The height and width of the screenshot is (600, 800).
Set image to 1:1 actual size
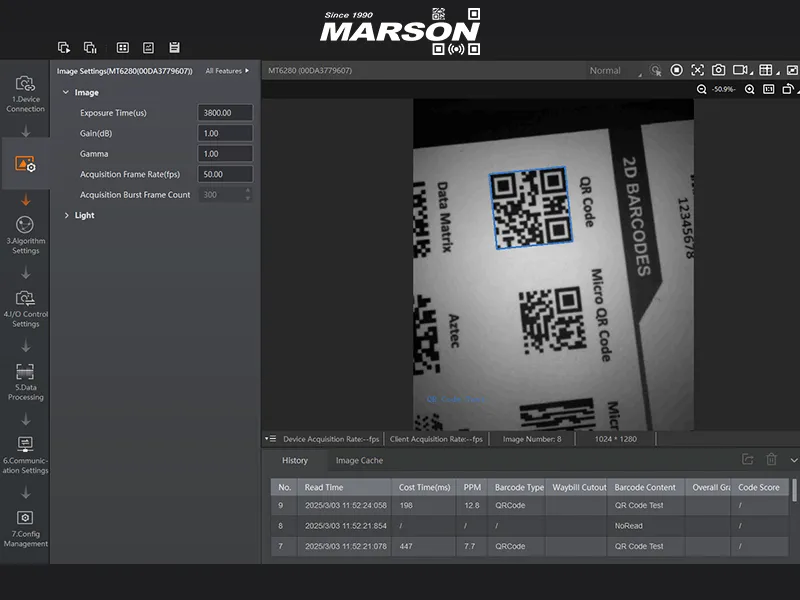point(768,89)
